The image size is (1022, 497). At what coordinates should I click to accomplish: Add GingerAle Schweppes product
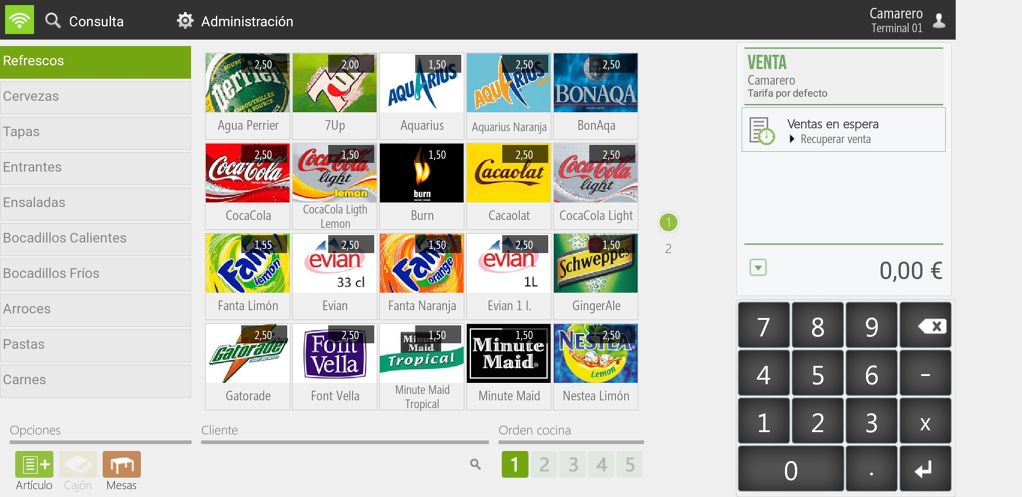coord(596,276)
